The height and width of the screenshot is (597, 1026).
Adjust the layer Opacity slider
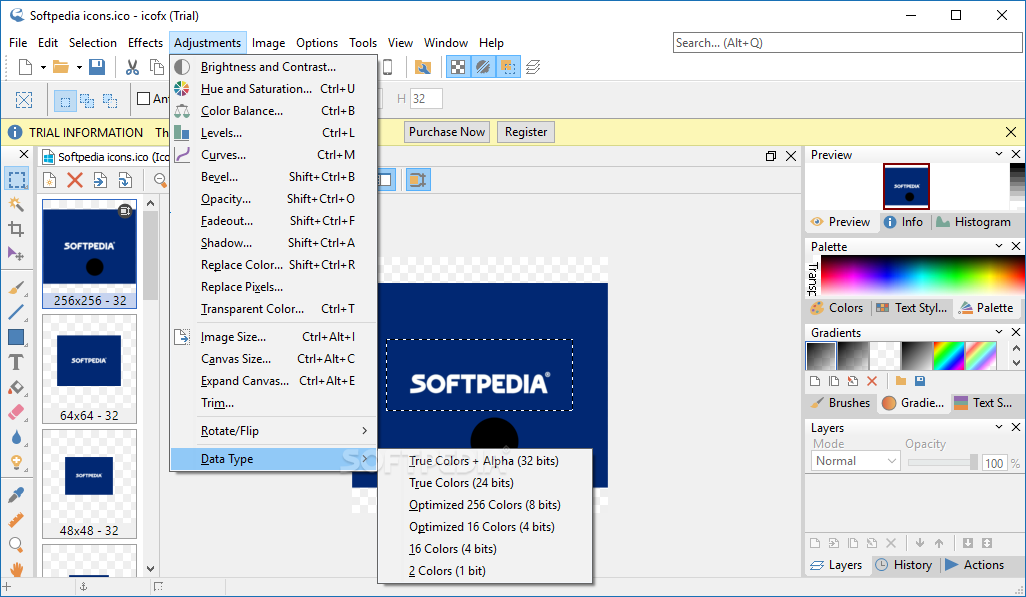pyautogui.click(x=943, y=462)
